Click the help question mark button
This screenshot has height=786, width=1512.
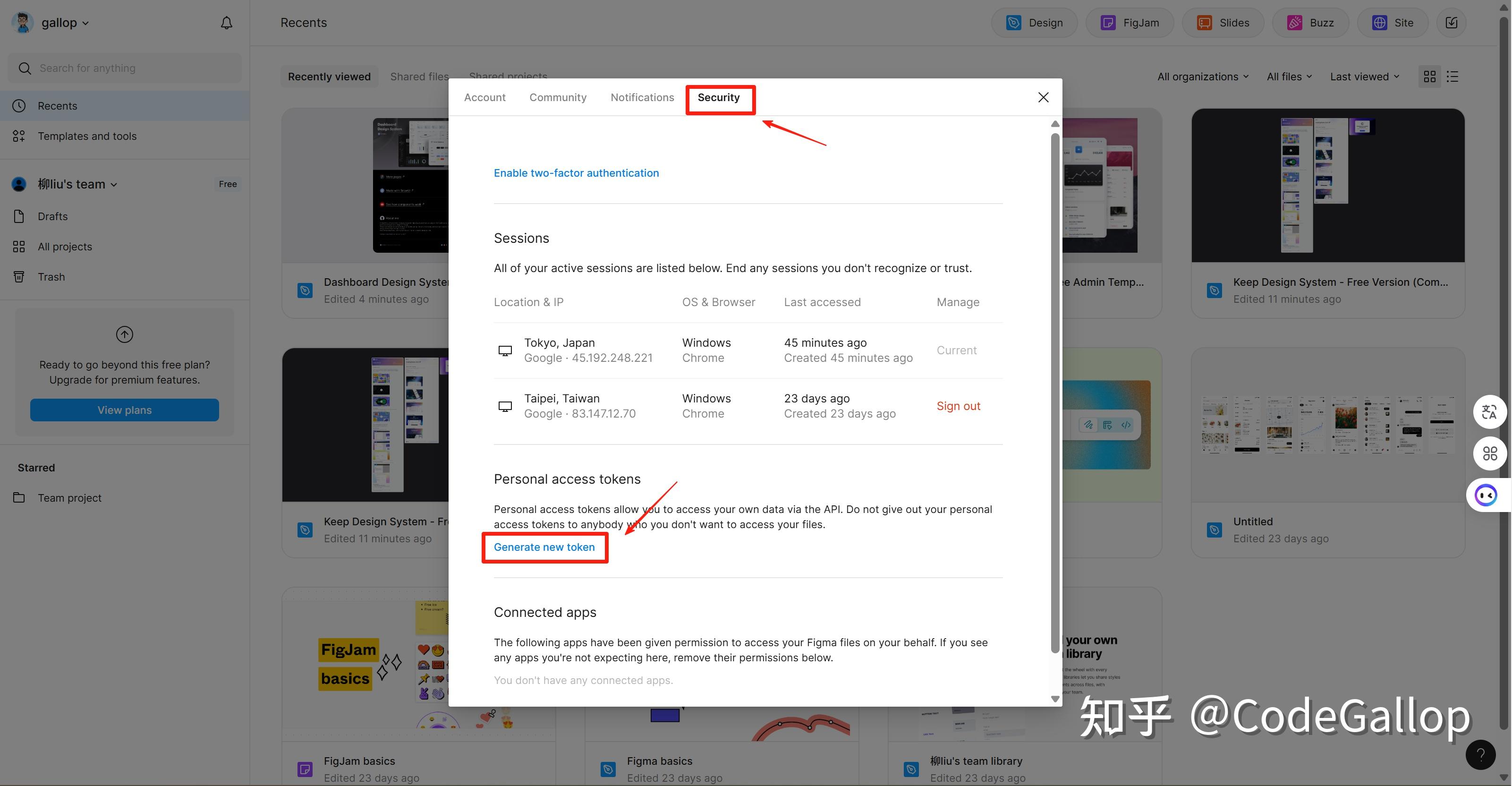[x=1480, y=754]
